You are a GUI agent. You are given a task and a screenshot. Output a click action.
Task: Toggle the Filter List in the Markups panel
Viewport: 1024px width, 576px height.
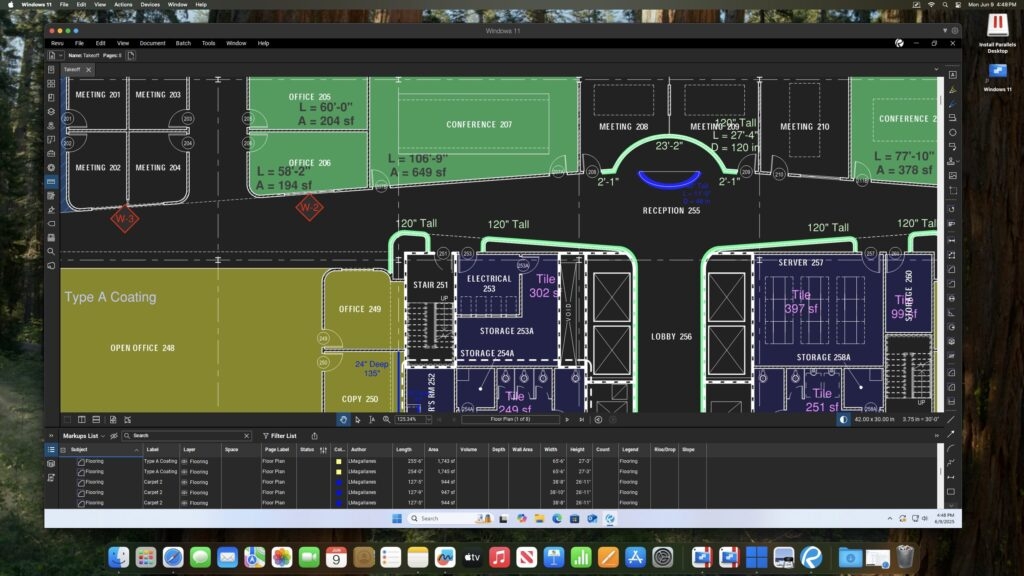click(283, 436)
